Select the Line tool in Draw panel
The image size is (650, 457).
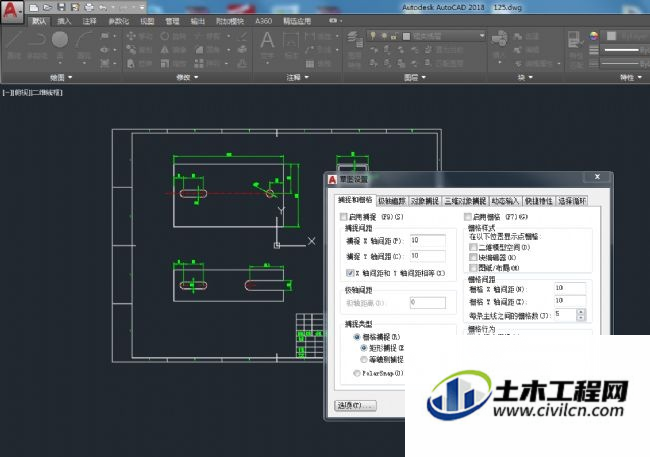(x=14, y=44)
